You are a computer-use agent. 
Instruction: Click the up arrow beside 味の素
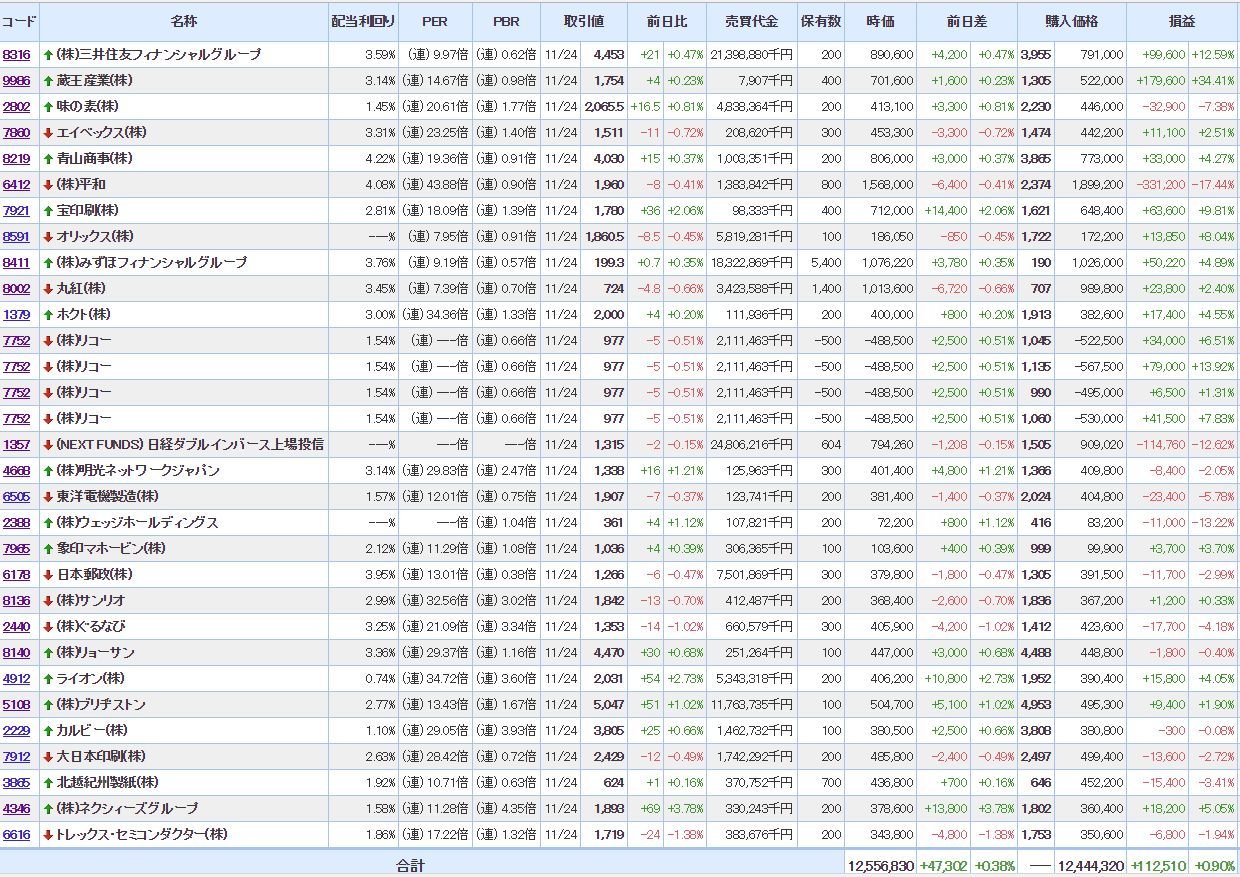coord(48,107)
